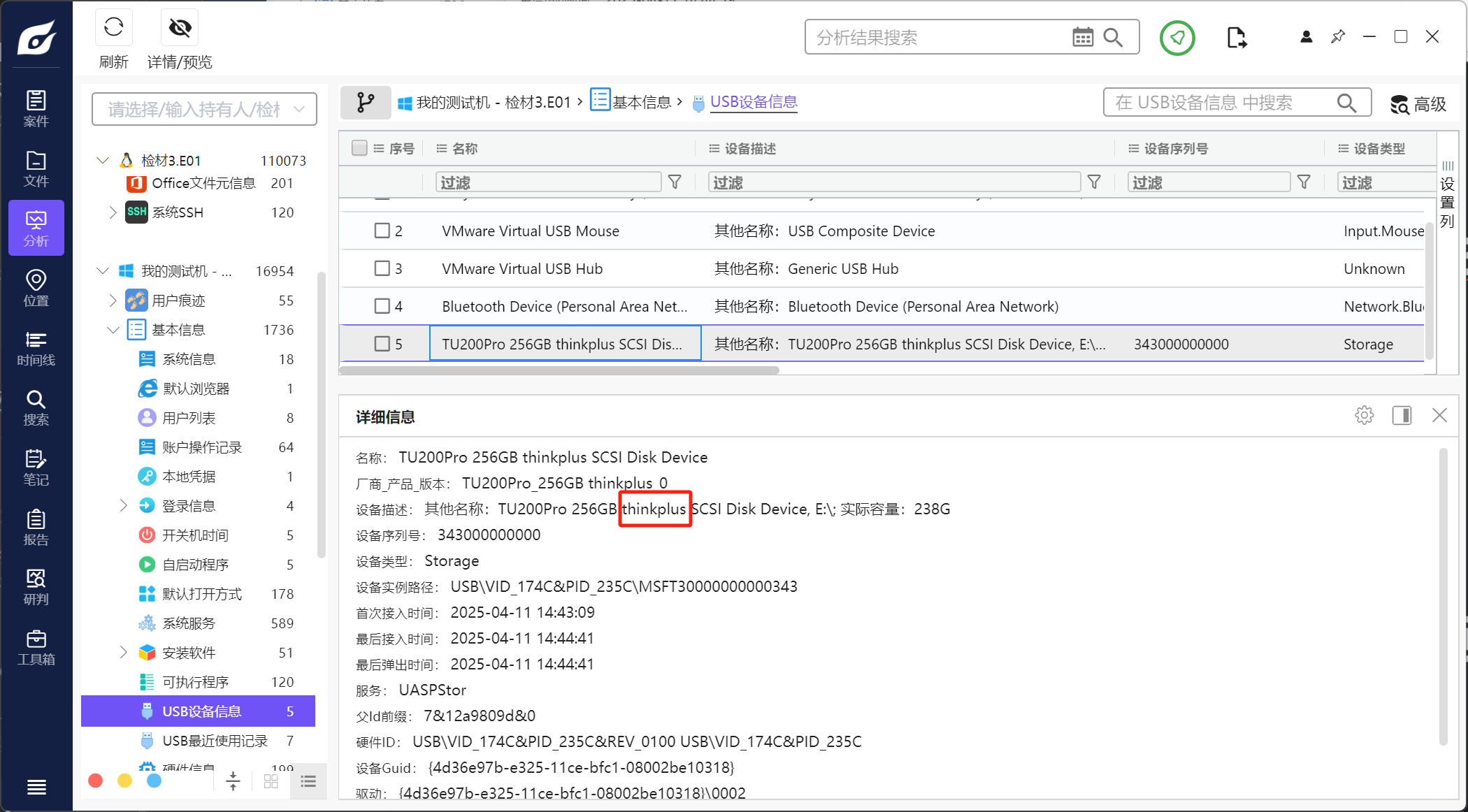Select USB最近使用记录 in the tree
The height and width of the screenshot is (812, 1468).
[x=215, y=741]
